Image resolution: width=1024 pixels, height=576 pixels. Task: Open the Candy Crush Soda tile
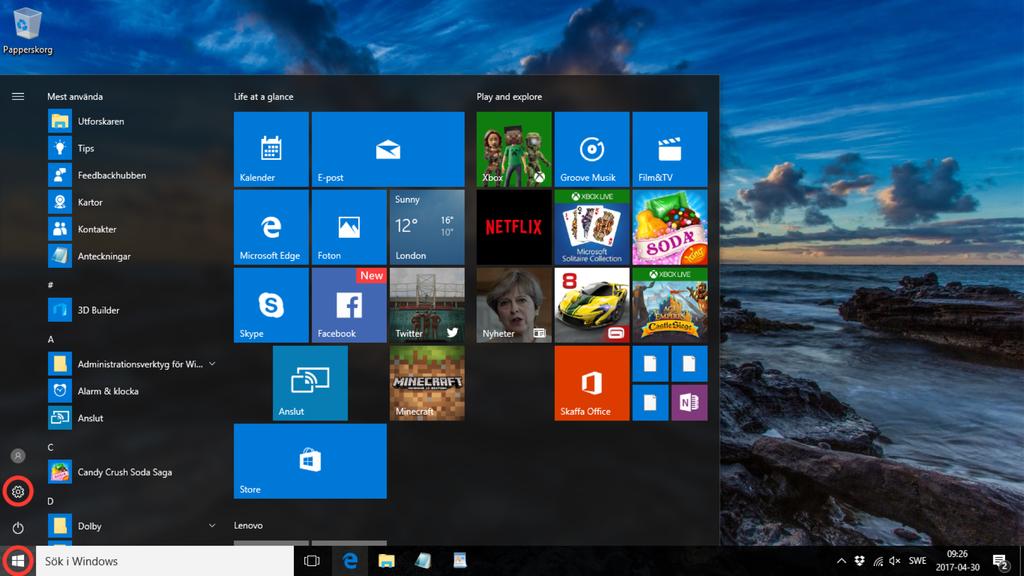[669, 227]
